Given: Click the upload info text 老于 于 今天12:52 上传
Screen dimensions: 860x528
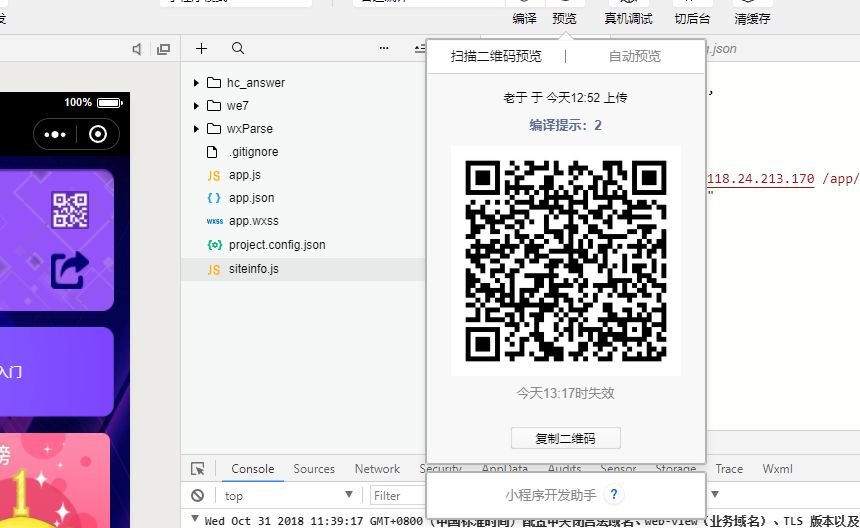Looking at the screenshot, I should coord(565,98).
